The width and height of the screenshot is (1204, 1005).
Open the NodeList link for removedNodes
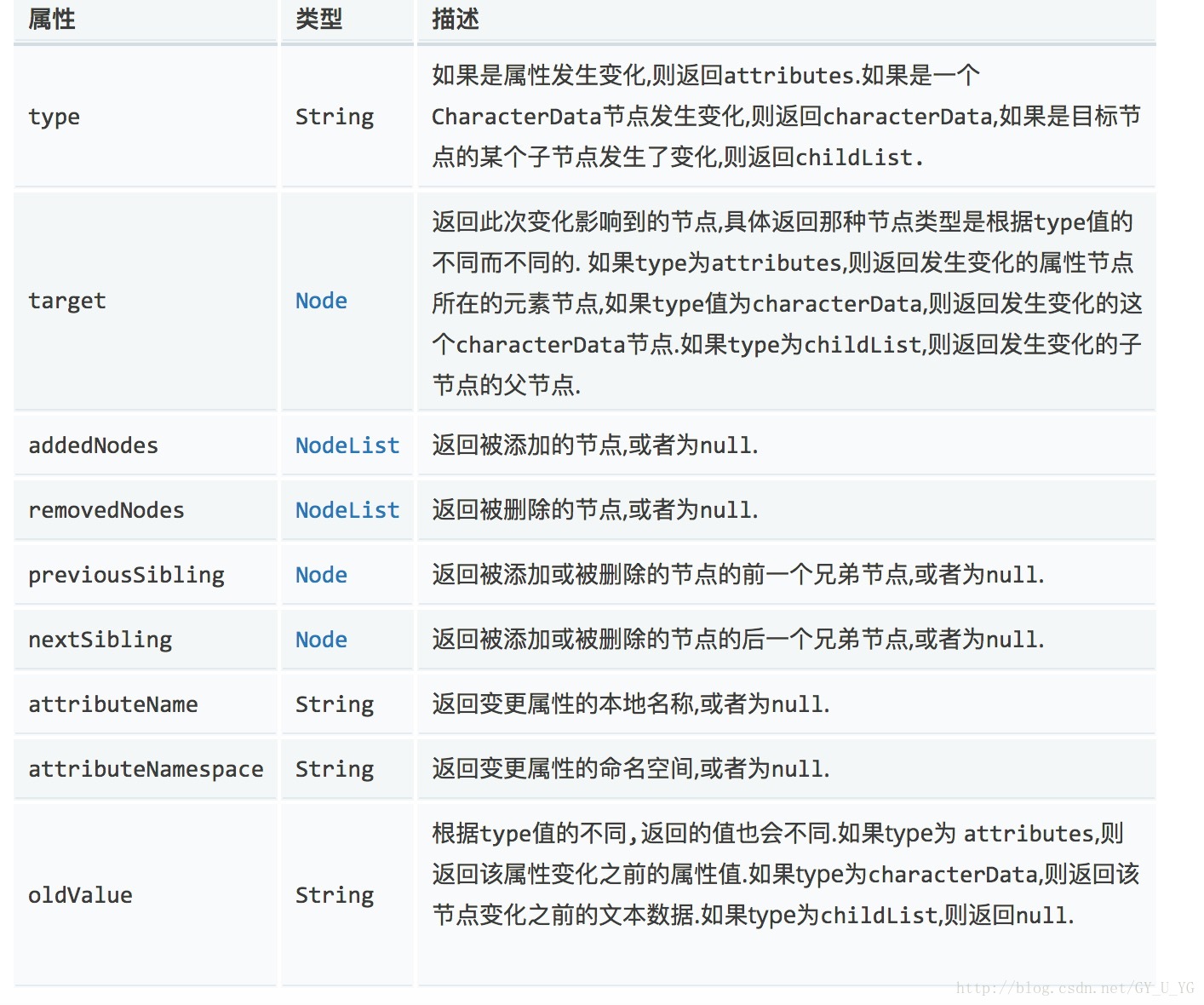(x=347, y=510)
